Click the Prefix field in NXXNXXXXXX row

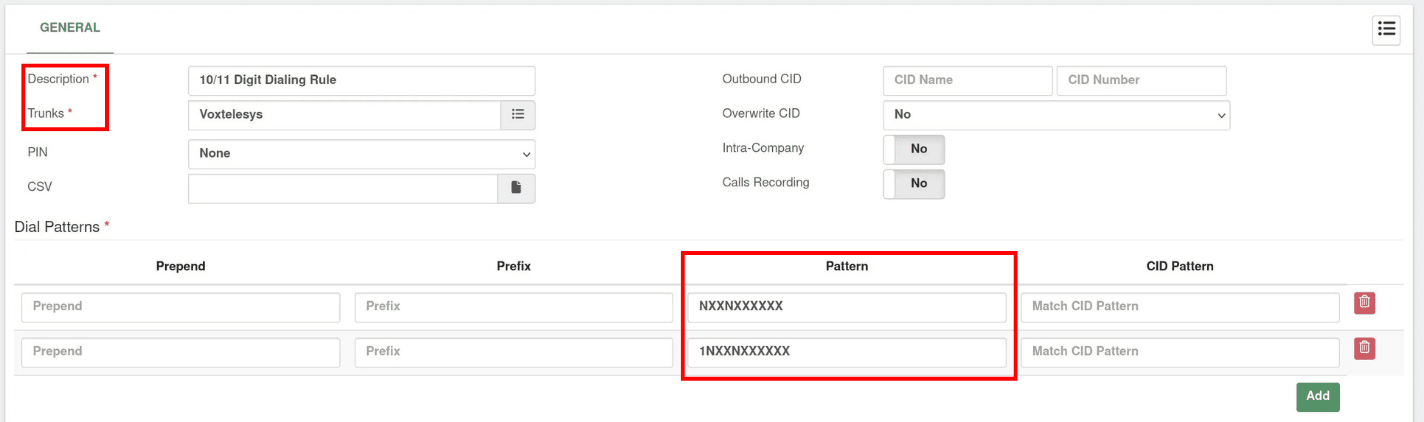coord(514,307)
